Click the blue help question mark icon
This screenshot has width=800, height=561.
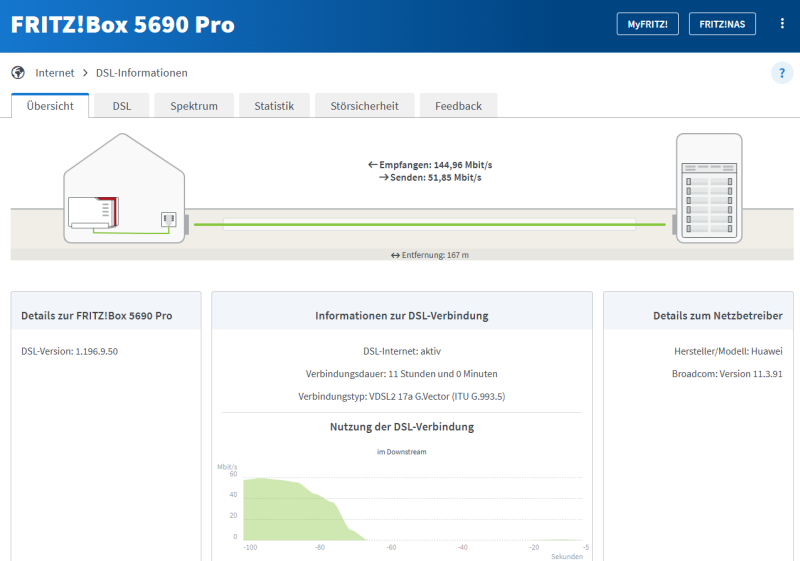click(781, 73)
